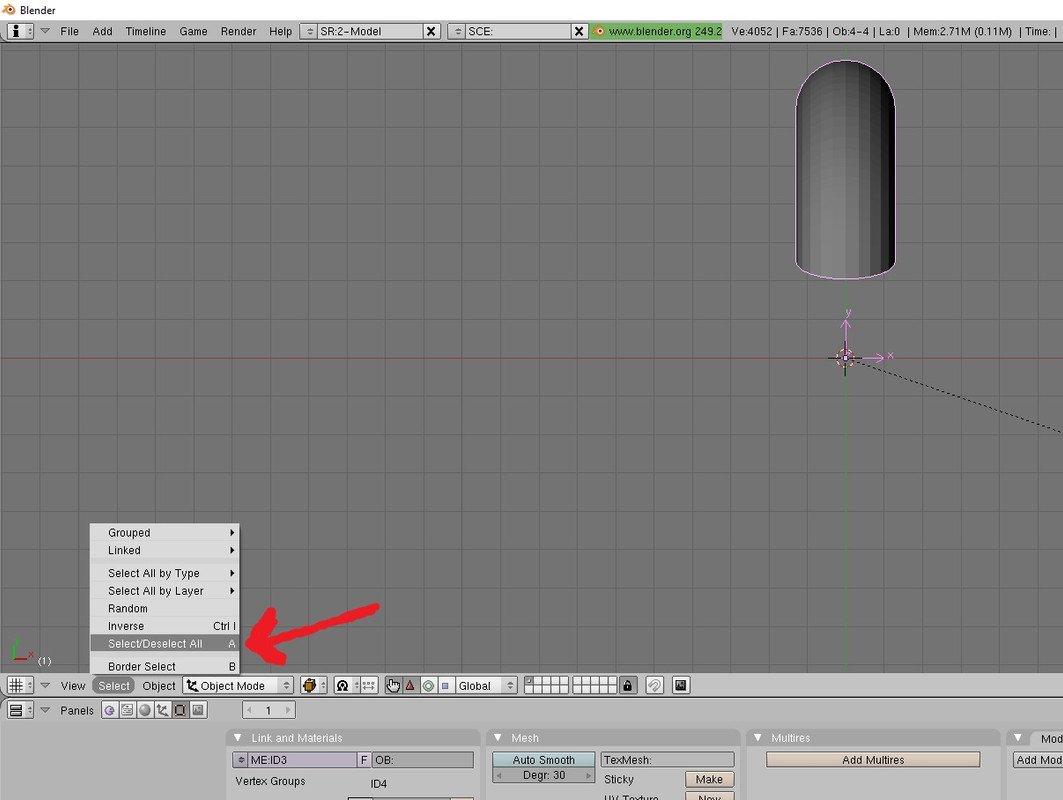Select the Script context icon in Panels
Image resolution: width=1063 pixels, height=800 pixels.
127,710
